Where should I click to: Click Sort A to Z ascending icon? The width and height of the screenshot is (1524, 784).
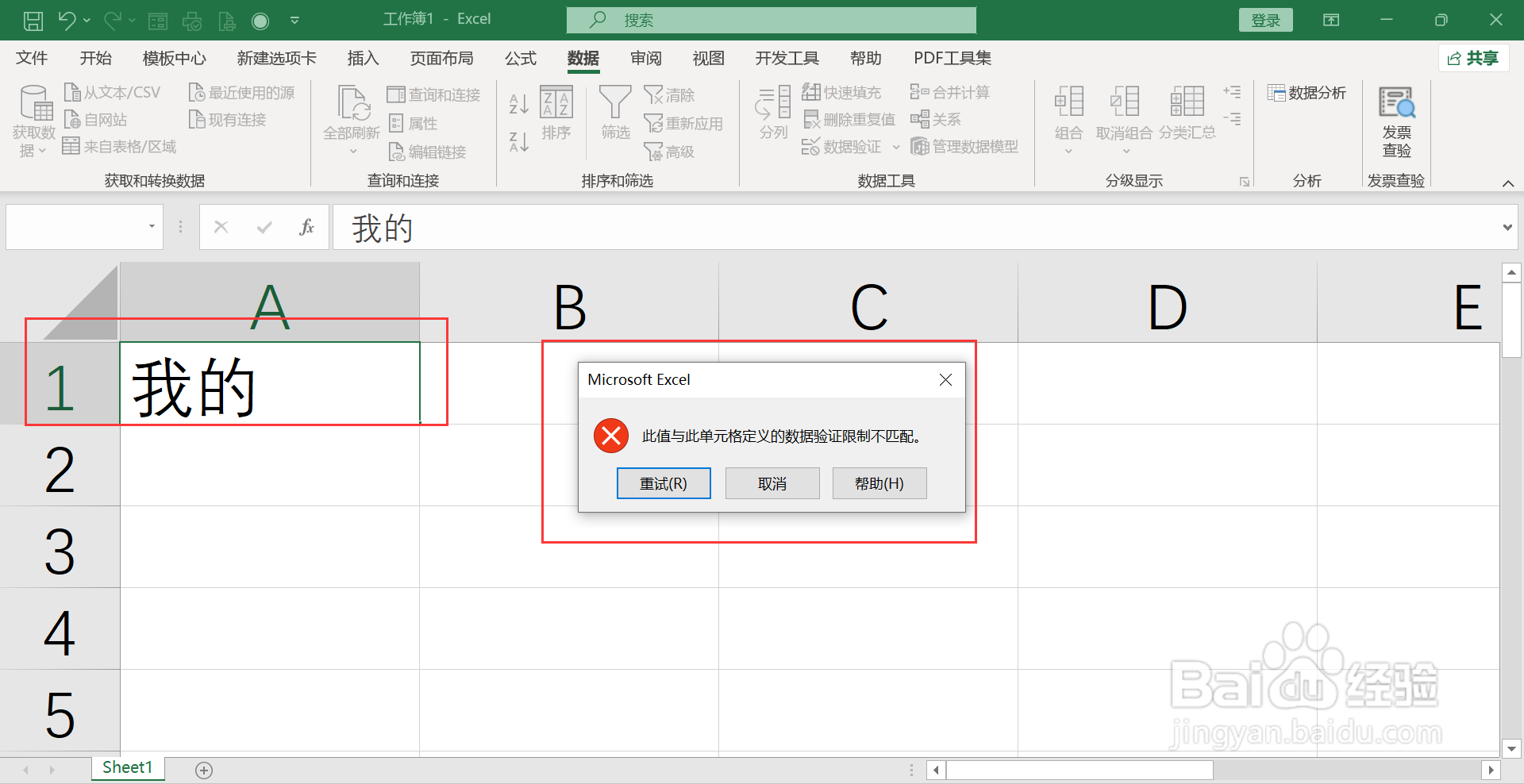point(518,102)
